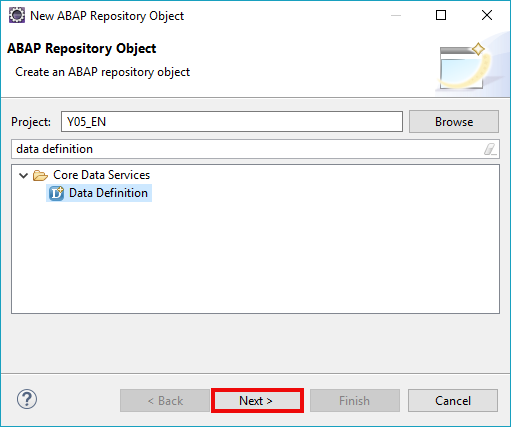Click Next to continue the wizard
Screen dimensions: 511x427
click(257, 400)
